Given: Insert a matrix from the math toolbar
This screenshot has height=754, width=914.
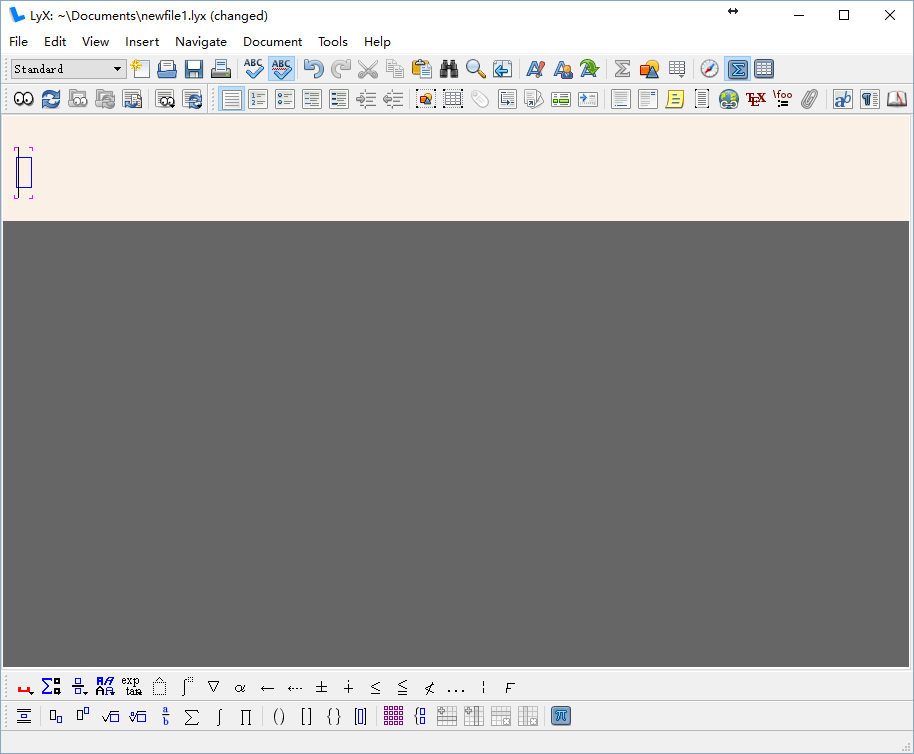Looking at the screenshot, I should [x=393, y=716].
